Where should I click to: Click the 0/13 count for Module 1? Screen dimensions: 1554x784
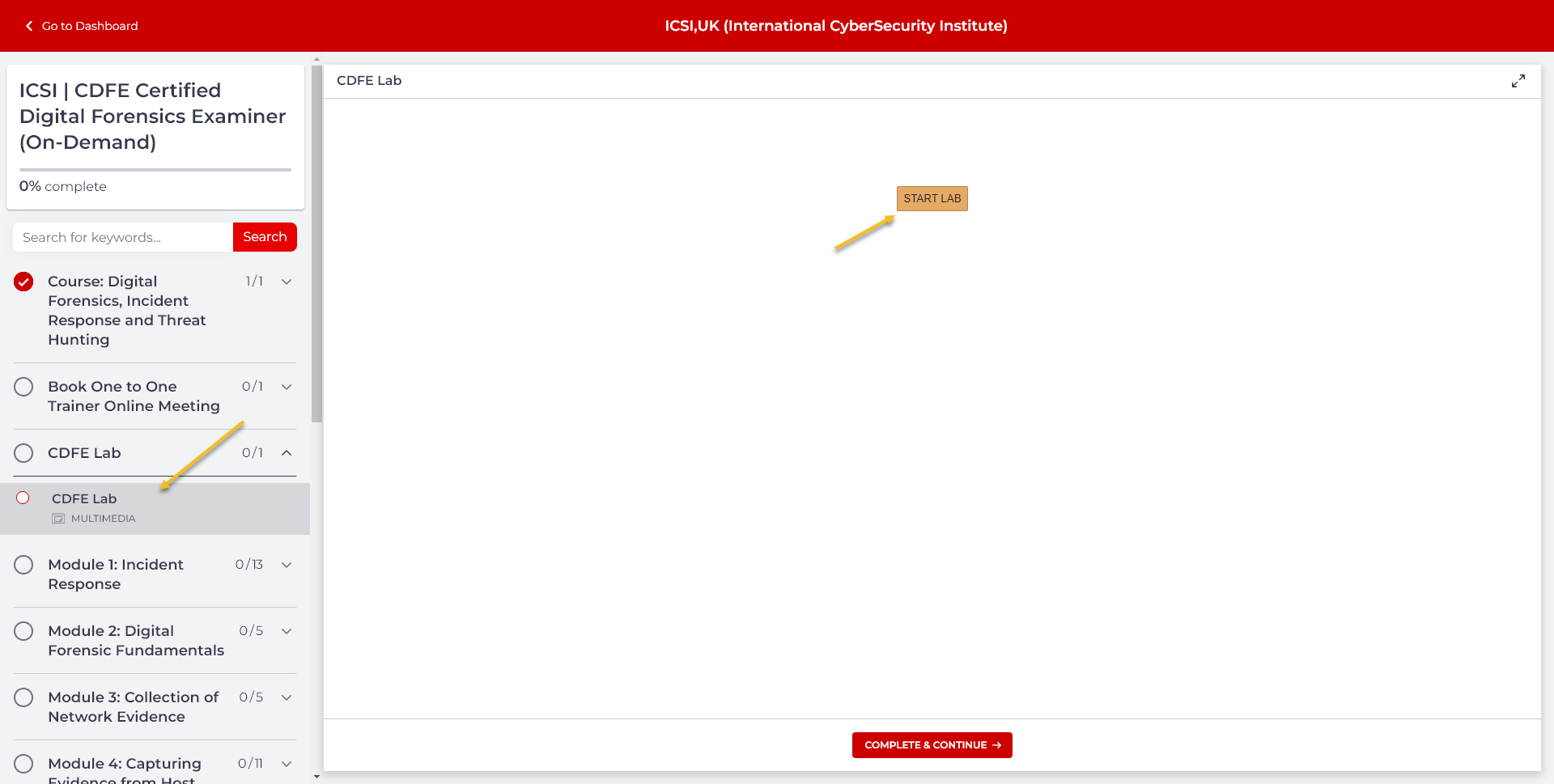249,565
